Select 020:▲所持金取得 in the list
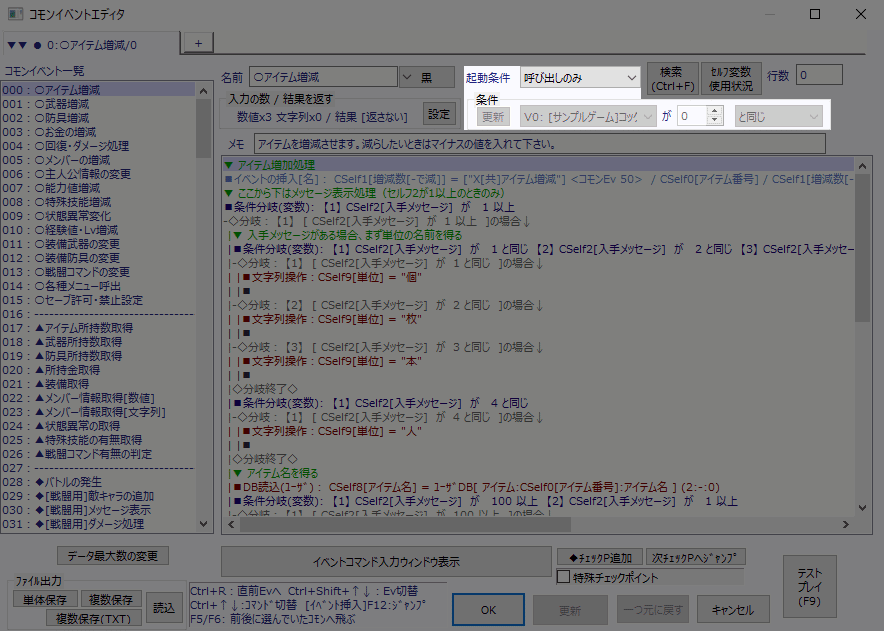The height and width of the screenshot is (631, 884). pos(98,370)
